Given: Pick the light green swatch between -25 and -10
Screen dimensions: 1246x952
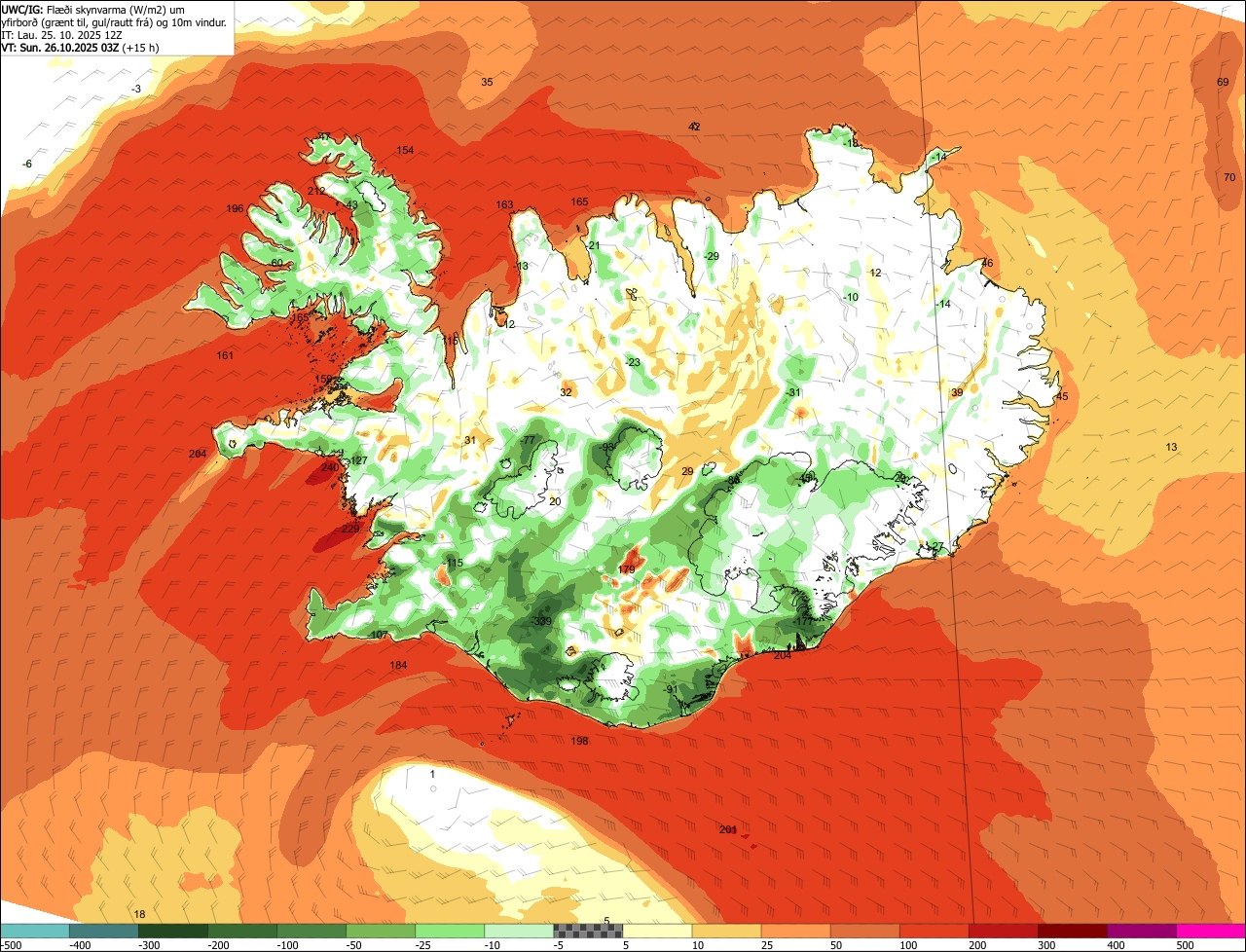Looking at the screenshot, I should 451,931.
